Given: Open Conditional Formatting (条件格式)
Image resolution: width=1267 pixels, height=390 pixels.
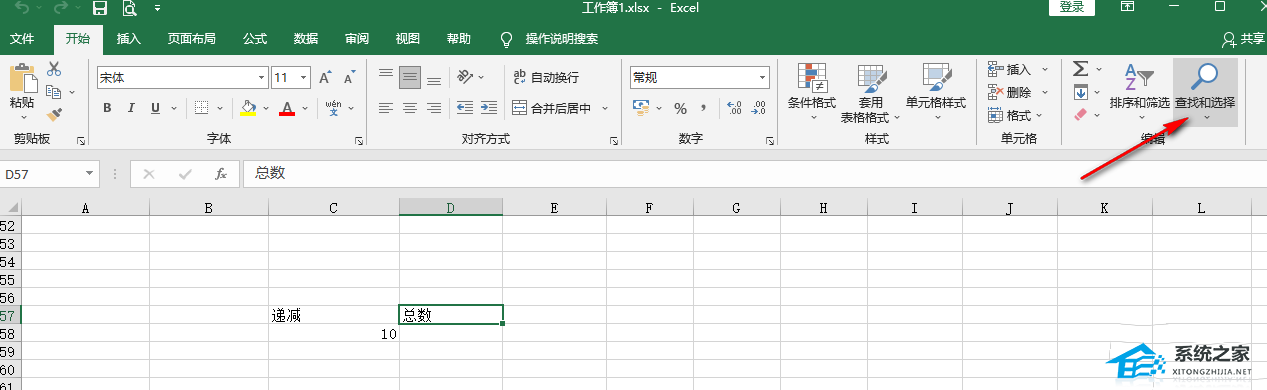Looking at the screenshot, I should tap(812, 92).
